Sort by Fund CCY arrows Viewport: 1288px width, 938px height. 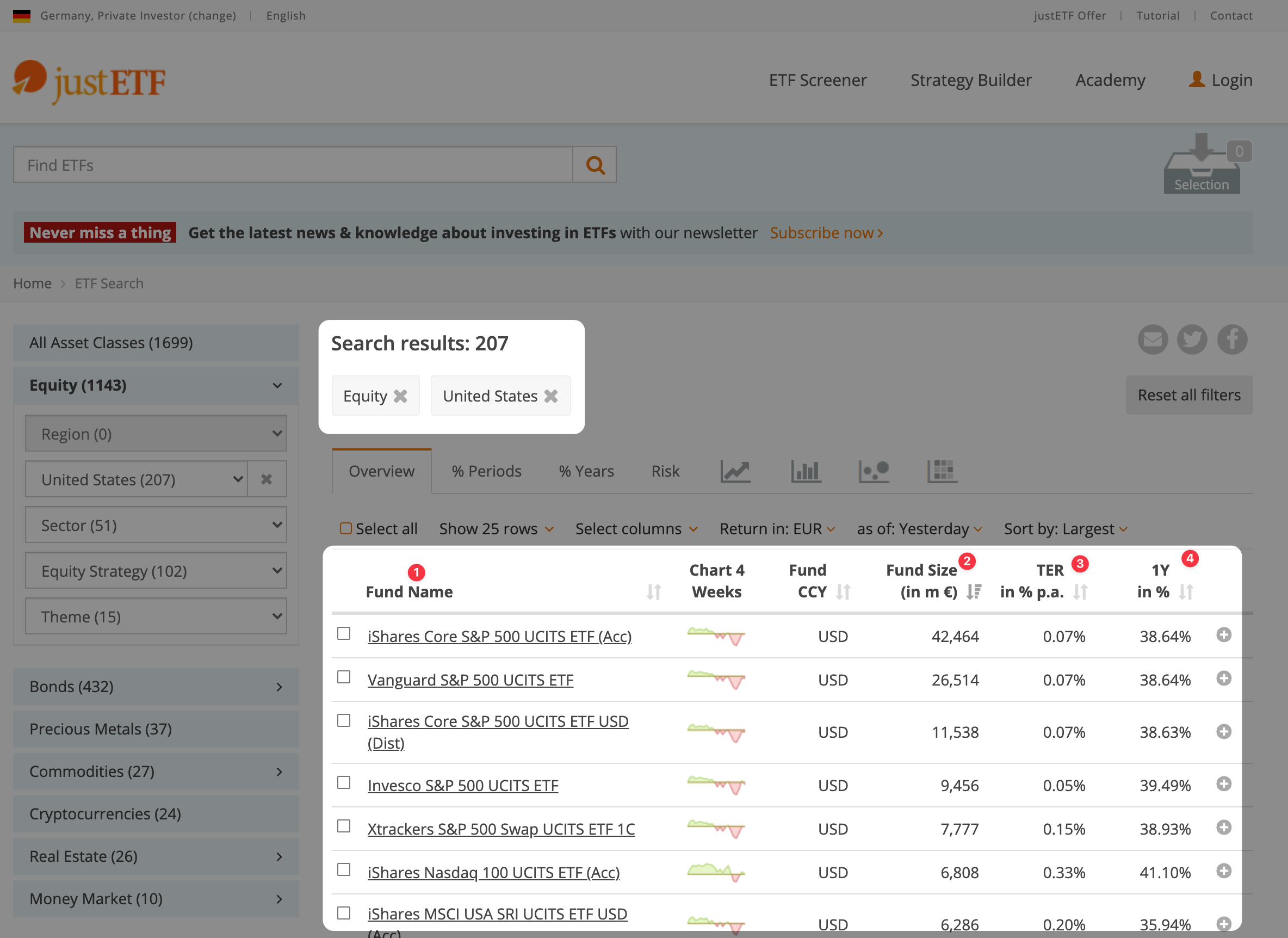[843, 592]
